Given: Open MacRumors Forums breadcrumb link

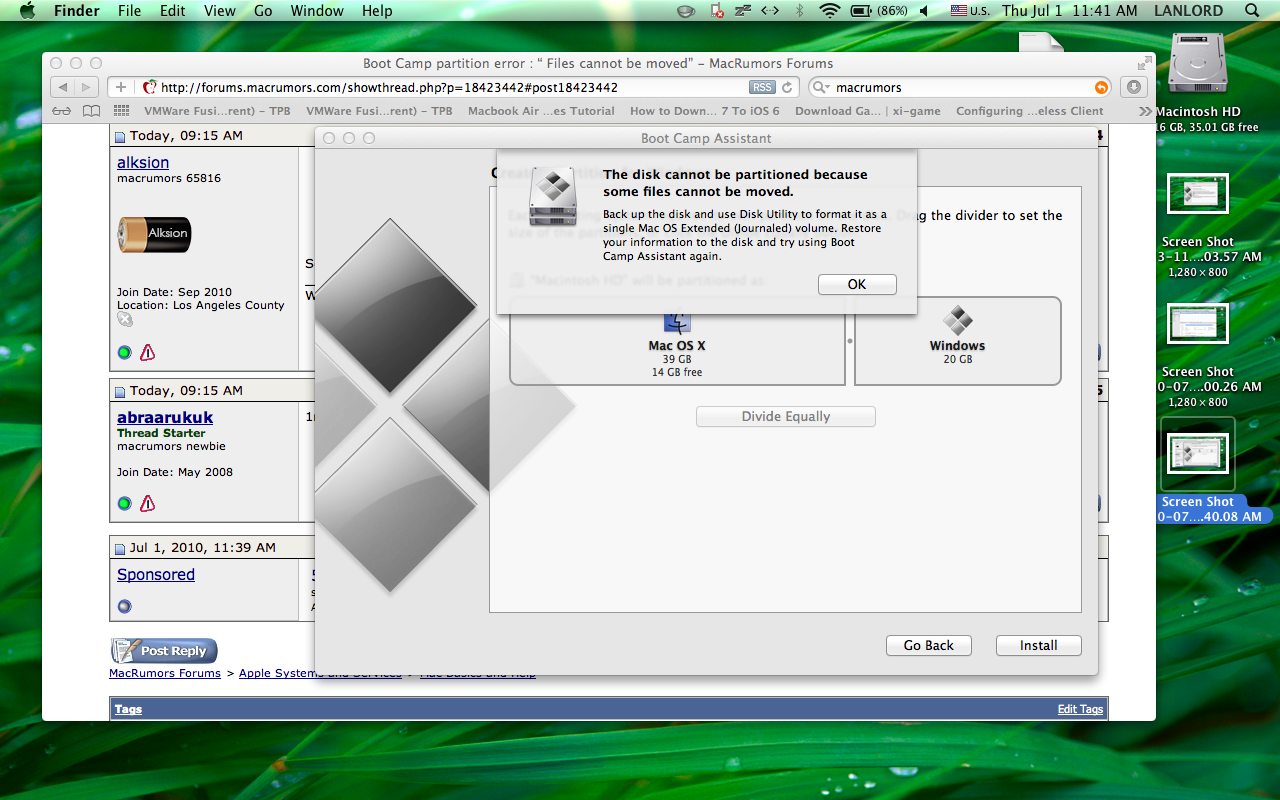Looking at the screenshot, I should click(x=165, y=673).
